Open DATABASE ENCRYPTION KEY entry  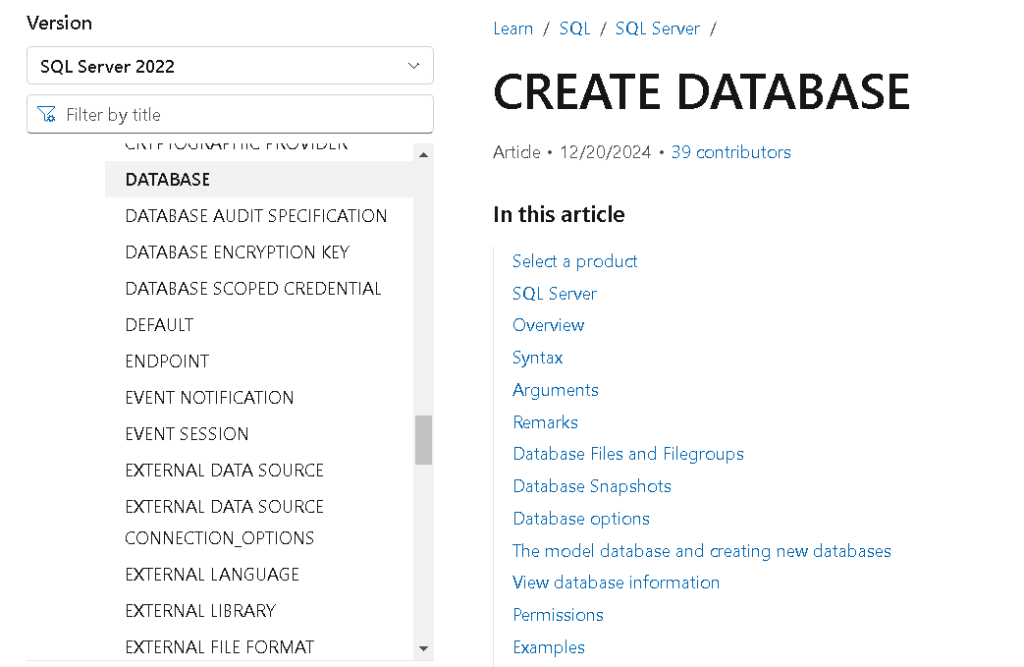[x=237, y=252]
